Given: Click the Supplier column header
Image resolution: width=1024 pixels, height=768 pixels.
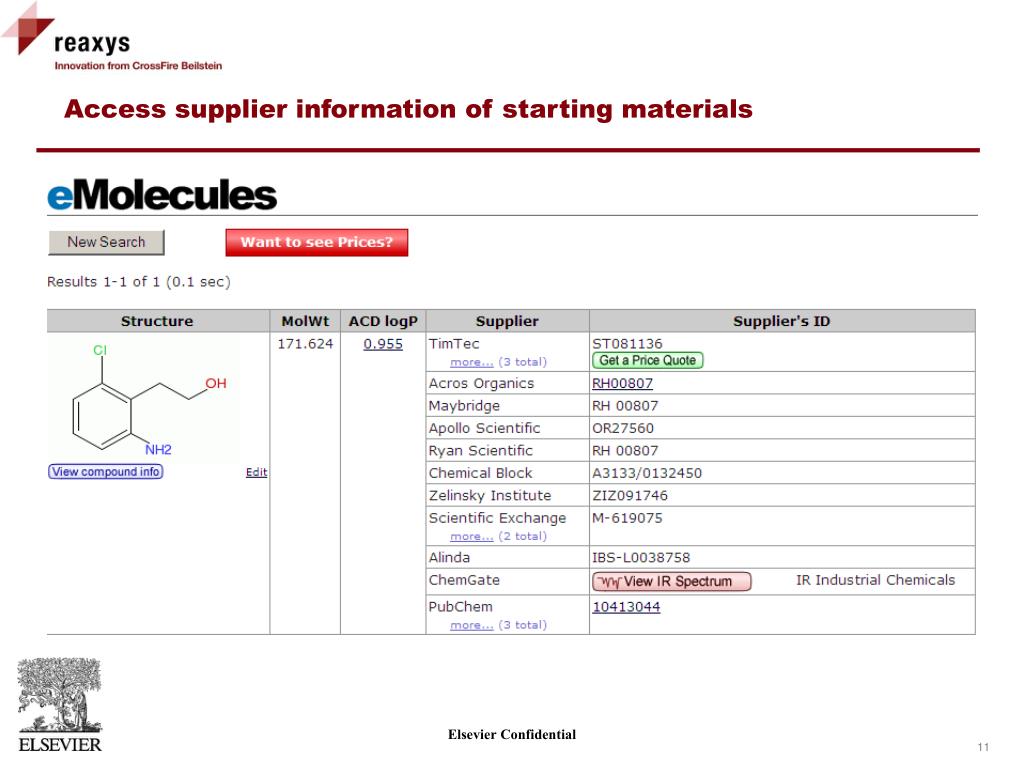Looking at the screenshot, I should click(507, 321).
